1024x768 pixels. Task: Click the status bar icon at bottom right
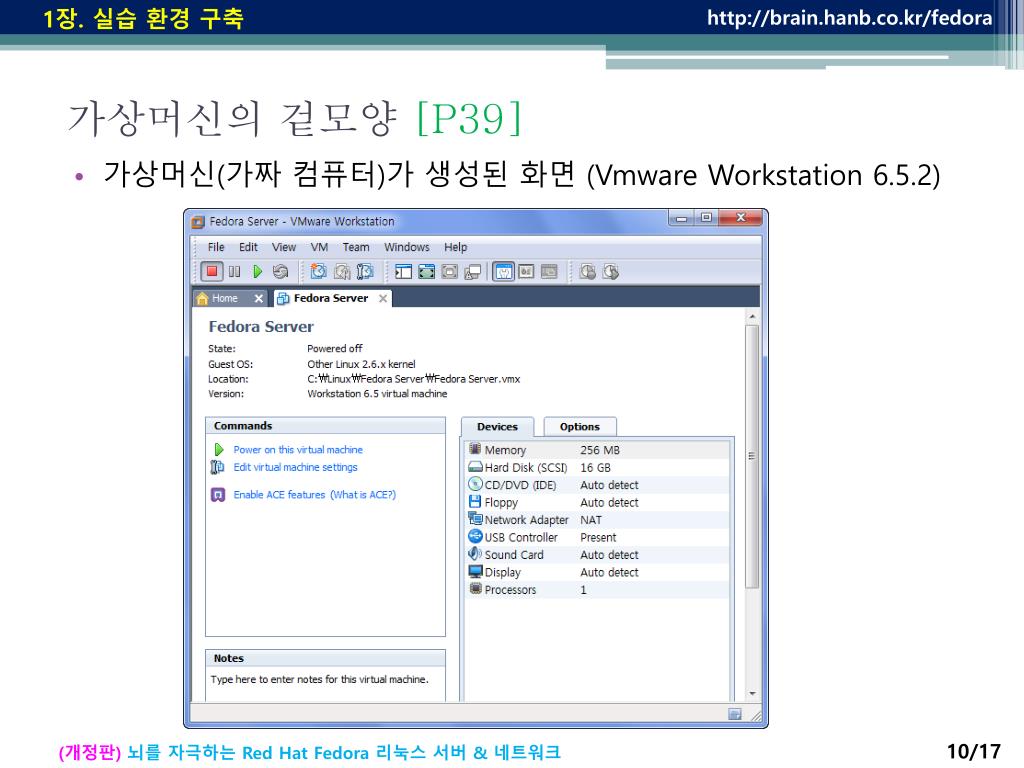[x=735, y=714]
